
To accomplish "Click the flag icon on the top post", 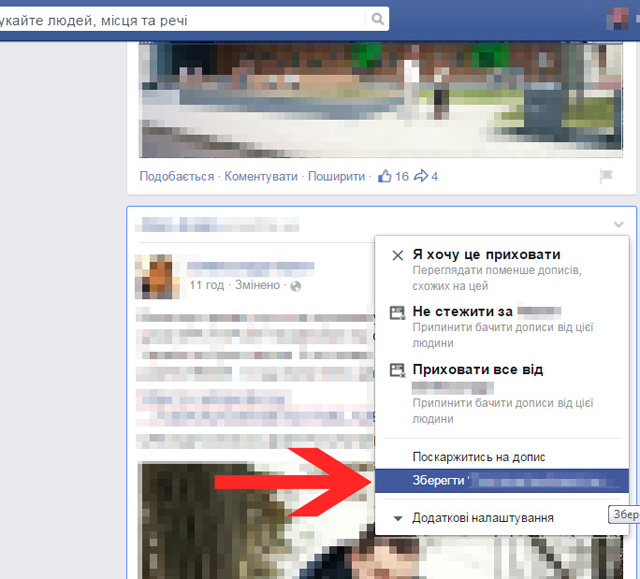I will tap(606, 176).
